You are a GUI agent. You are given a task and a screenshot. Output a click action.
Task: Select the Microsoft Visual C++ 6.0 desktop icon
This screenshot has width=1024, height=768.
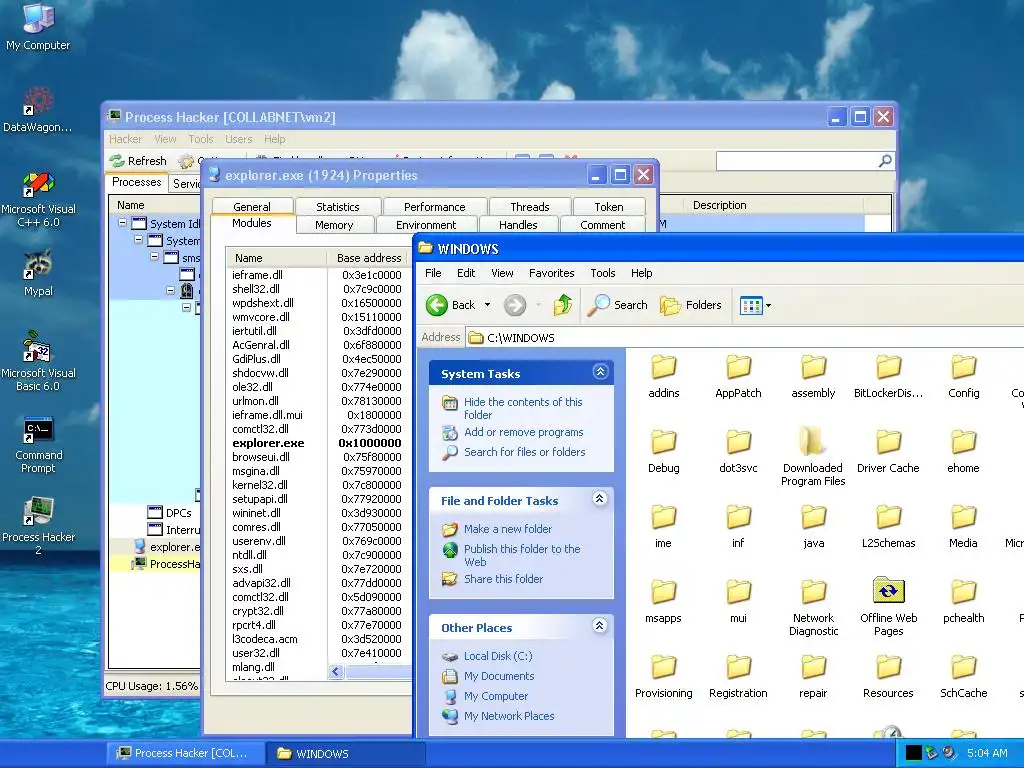tap(38, 199)
